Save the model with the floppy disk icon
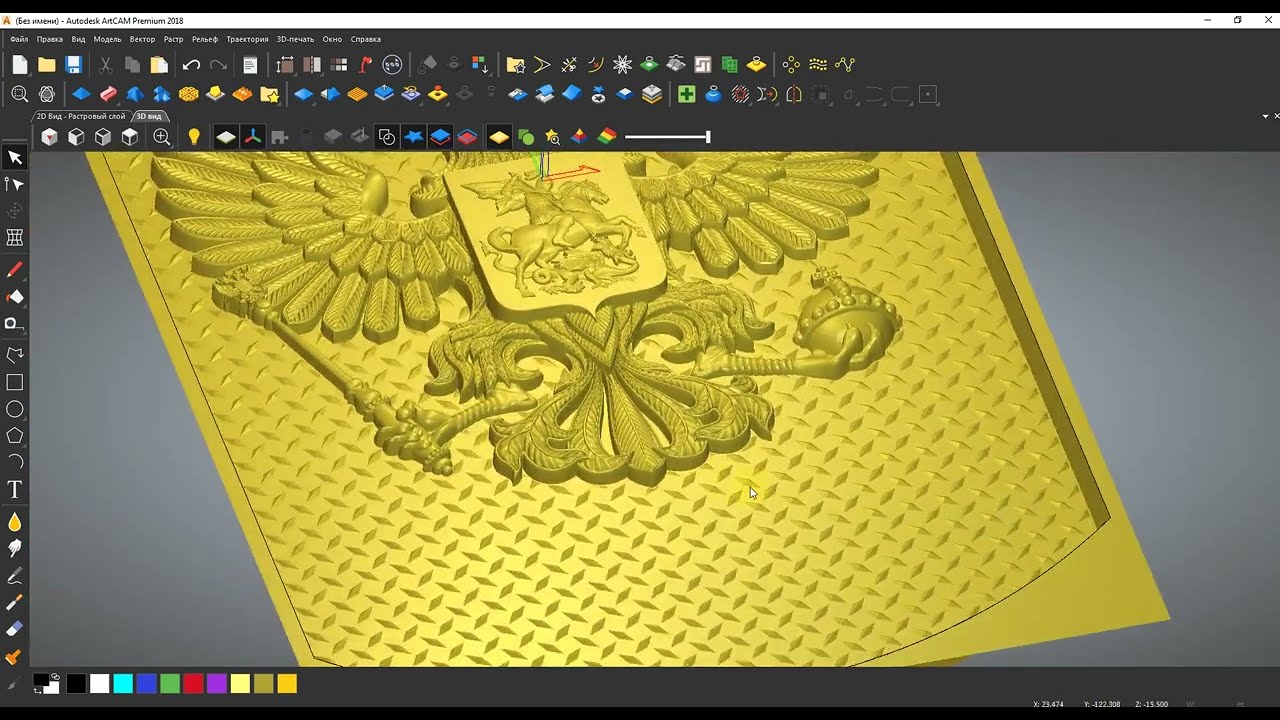 [73, 65]
